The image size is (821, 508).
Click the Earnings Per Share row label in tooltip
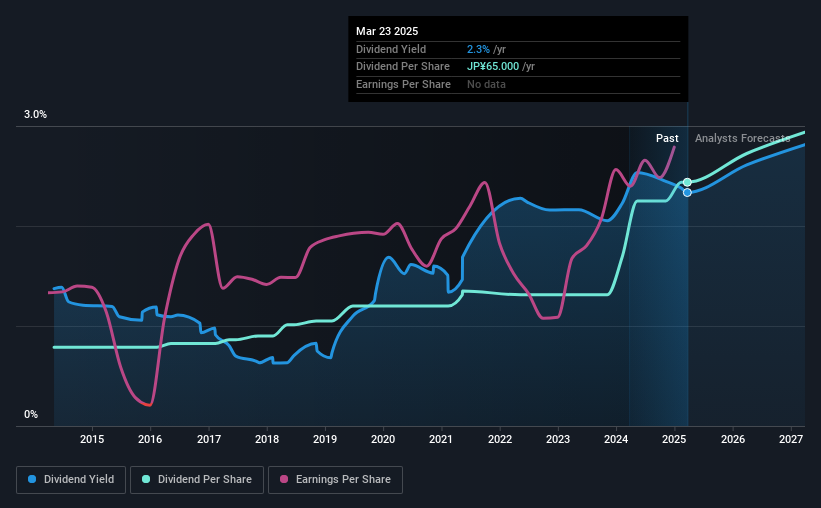pyautogui.click(x=403, y=84)
